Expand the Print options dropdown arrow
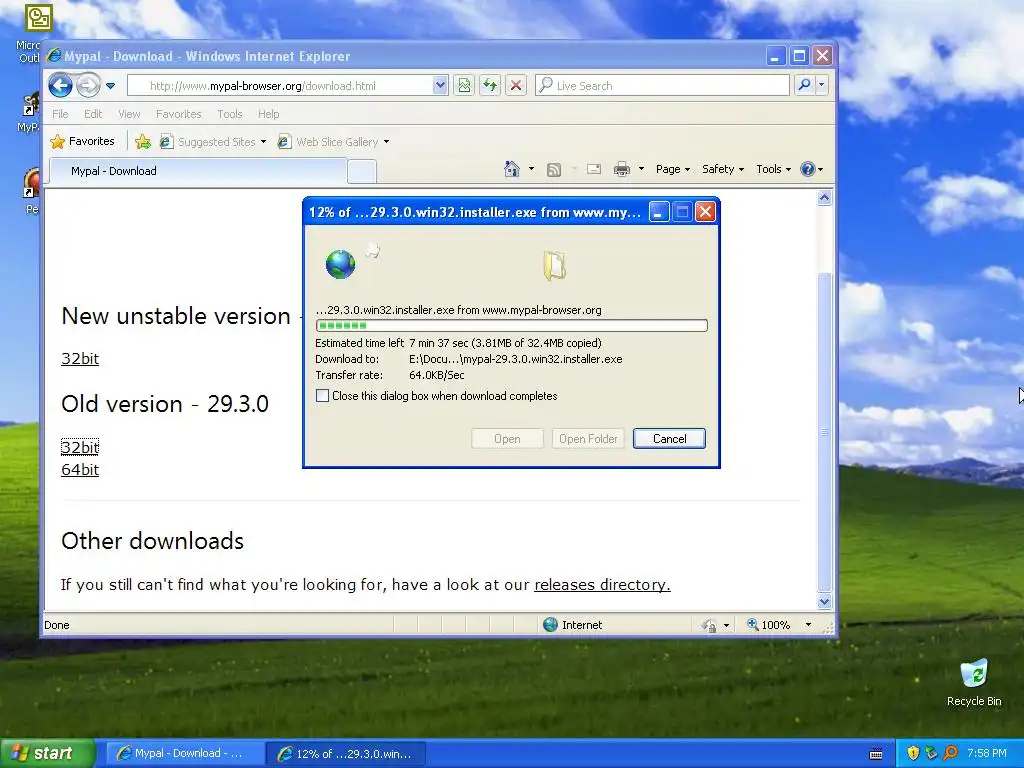This screenshot has height=768, width=1024. 641,169
